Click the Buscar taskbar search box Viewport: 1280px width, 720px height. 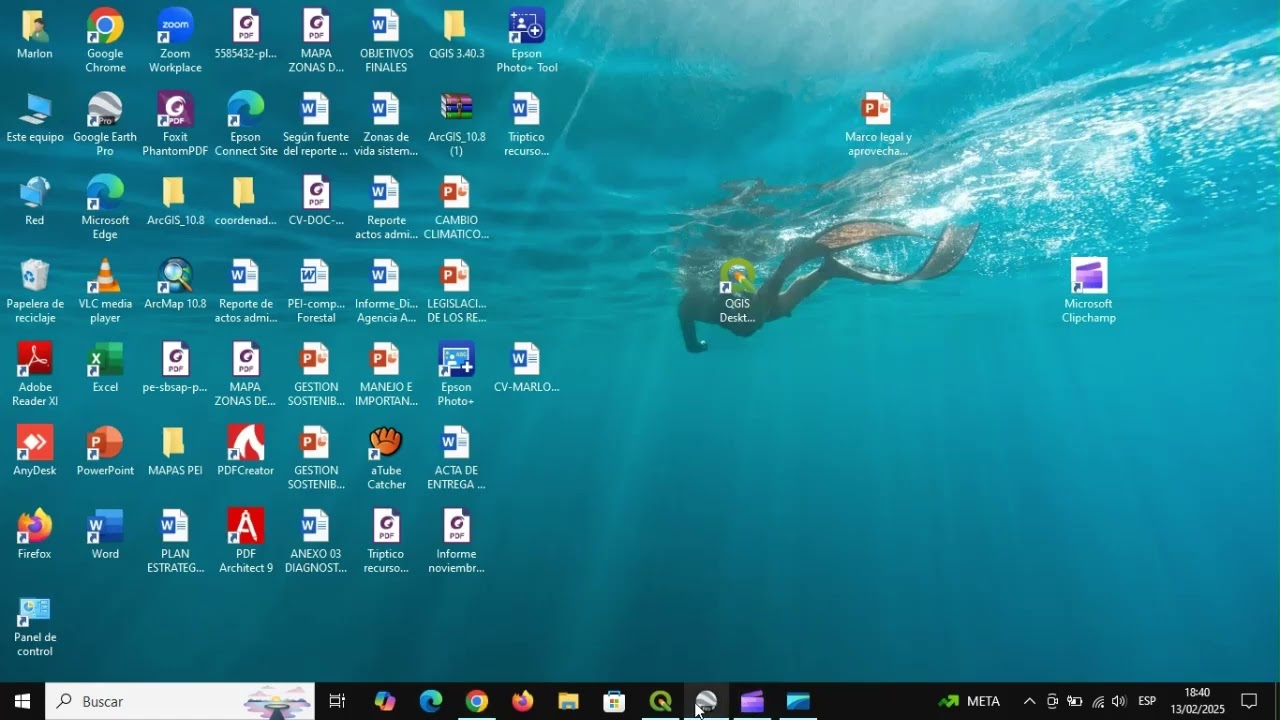tap(180, 701)
